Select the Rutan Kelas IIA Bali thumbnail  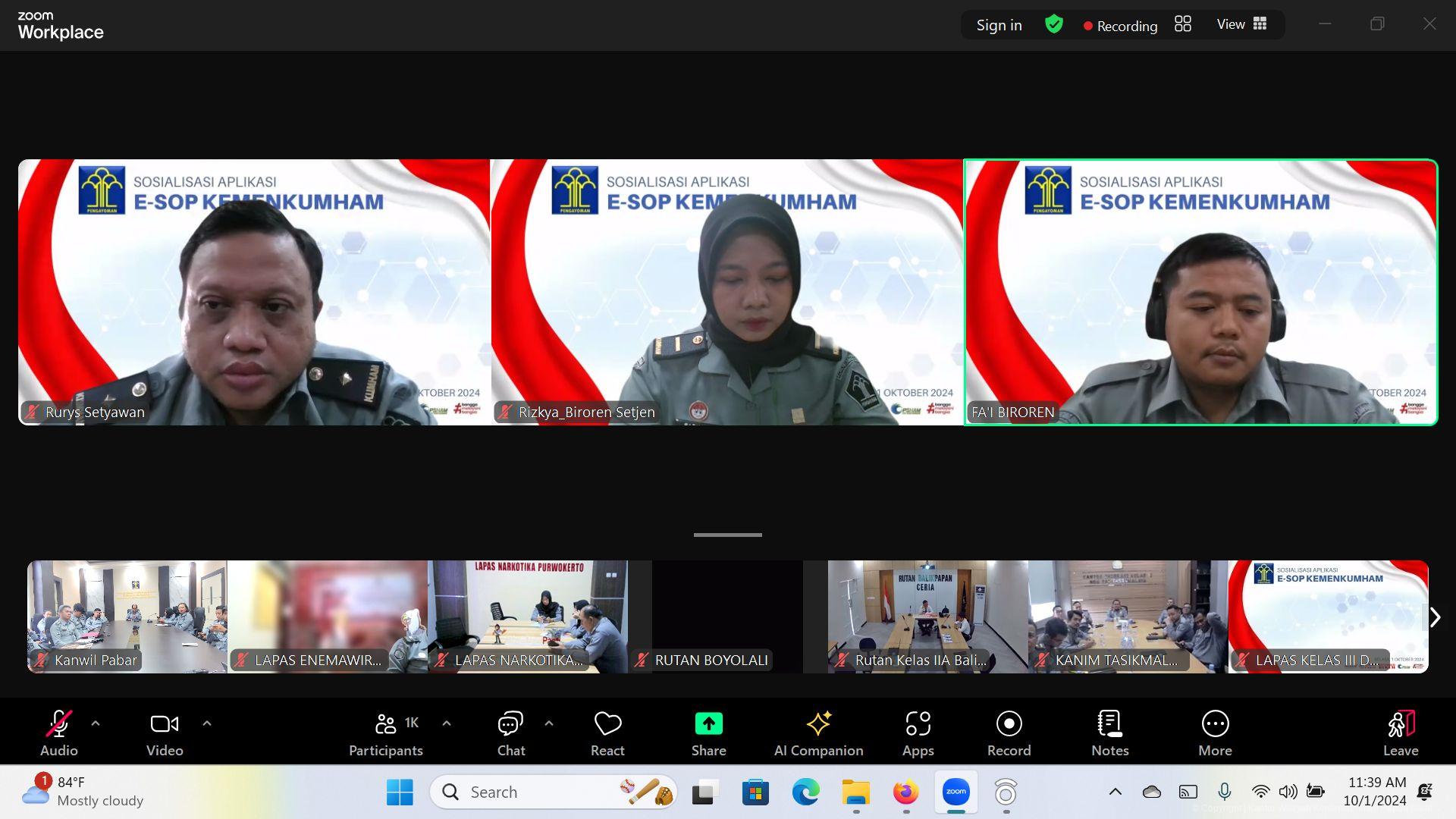pyautogui.click(x=927, y=617)
